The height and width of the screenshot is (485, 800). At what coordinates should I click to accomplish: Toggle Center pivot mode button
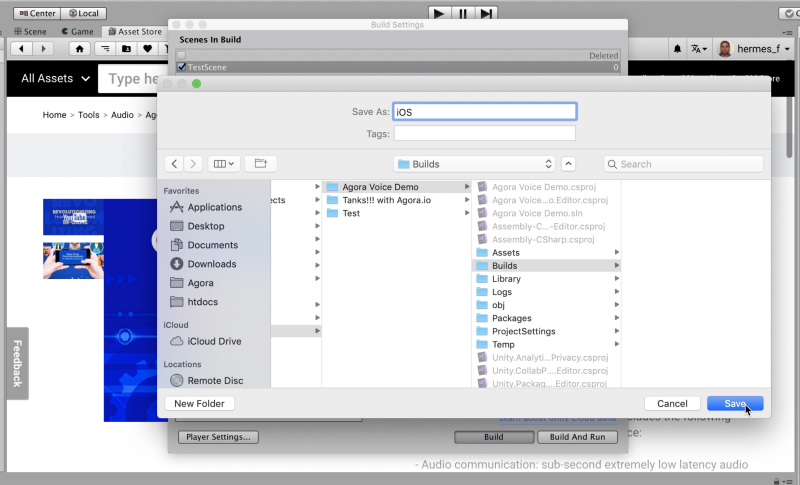[x=37, y=13]
